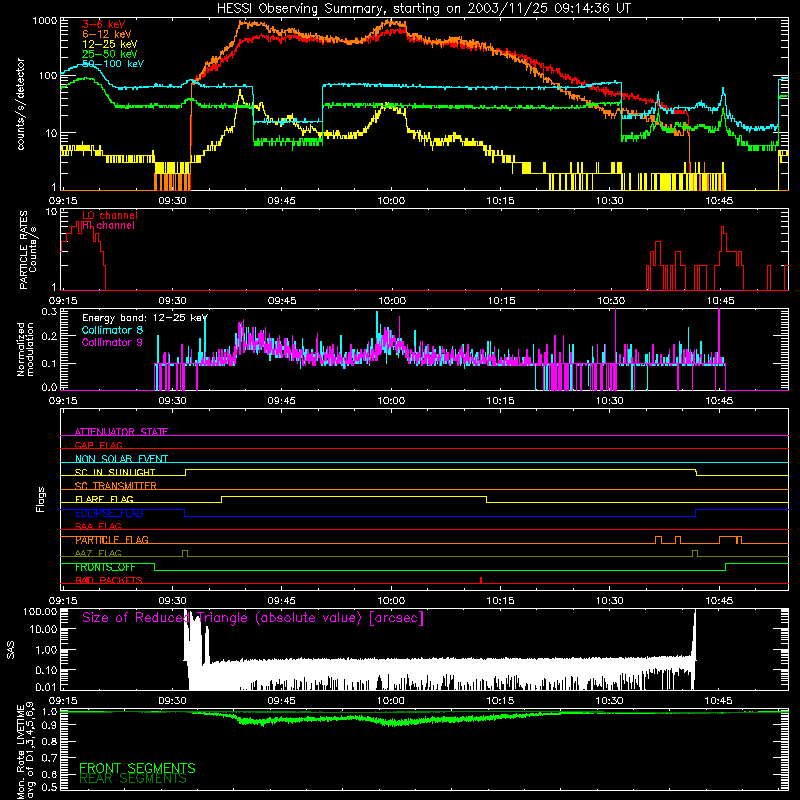
Task: Click the 10:30 time label under the particle rates plot
Action: 611,301
